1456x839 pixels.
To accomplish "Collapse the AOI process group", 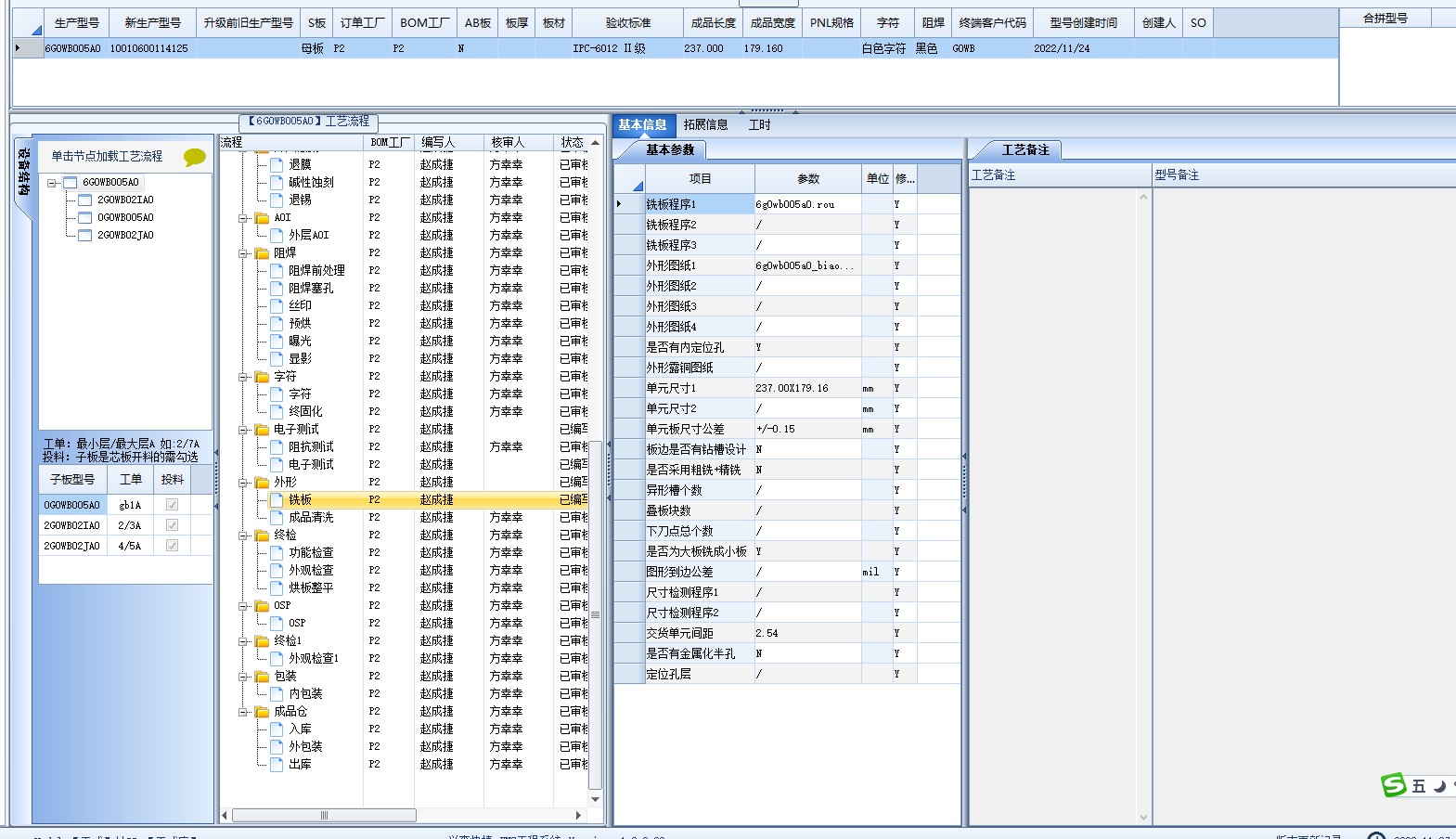I will (243, 218).
